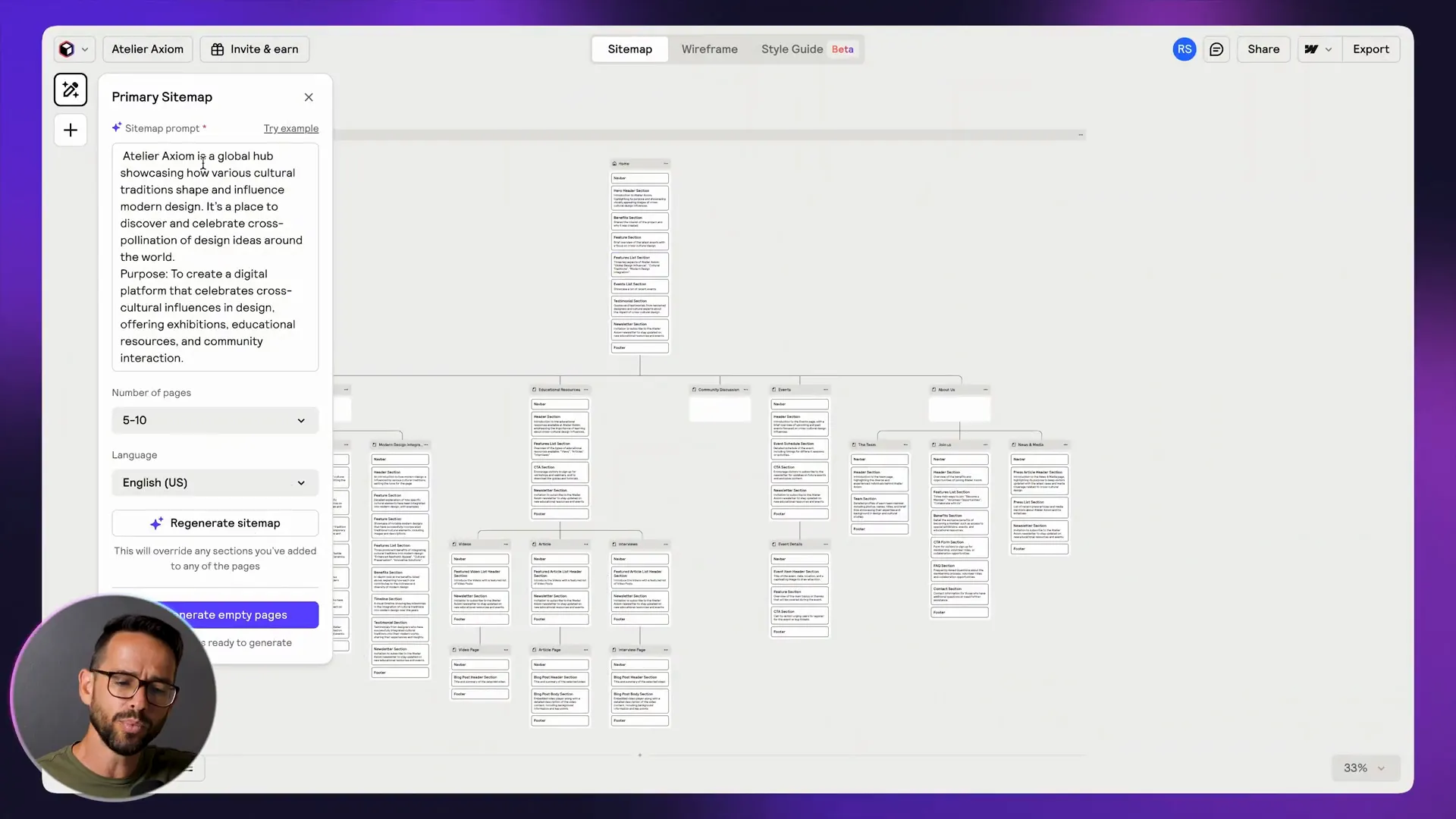Expand the English (US) language dropdown

[215, 483]
